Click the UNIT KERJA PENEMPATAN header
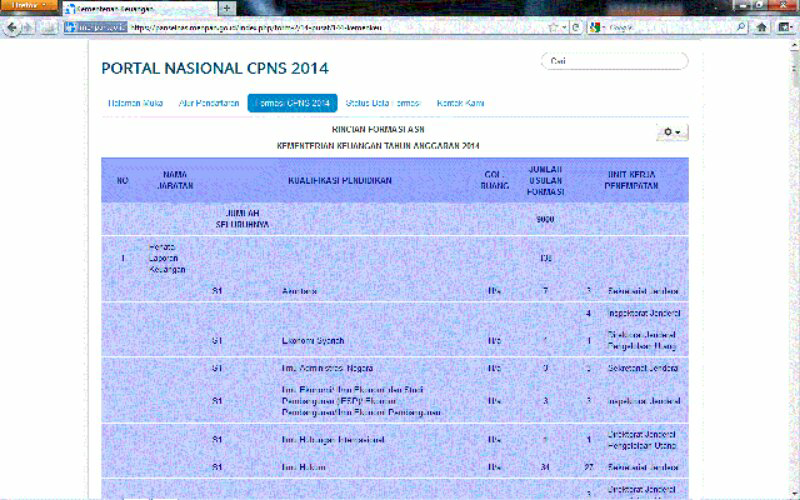 click(x=631, y=180)
